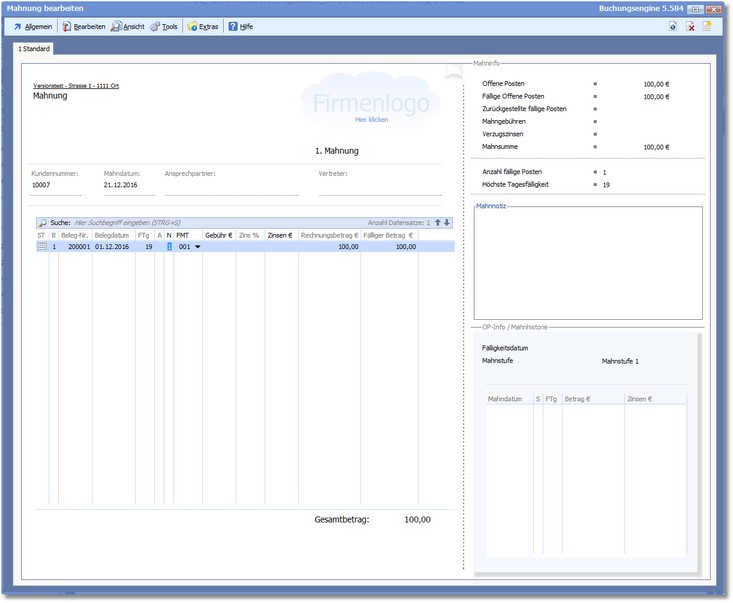Image resolution: width=733 pixels, height=603 pixels.
Task: Jump to next record with down arrow
Action: click(x=447, y=222)
